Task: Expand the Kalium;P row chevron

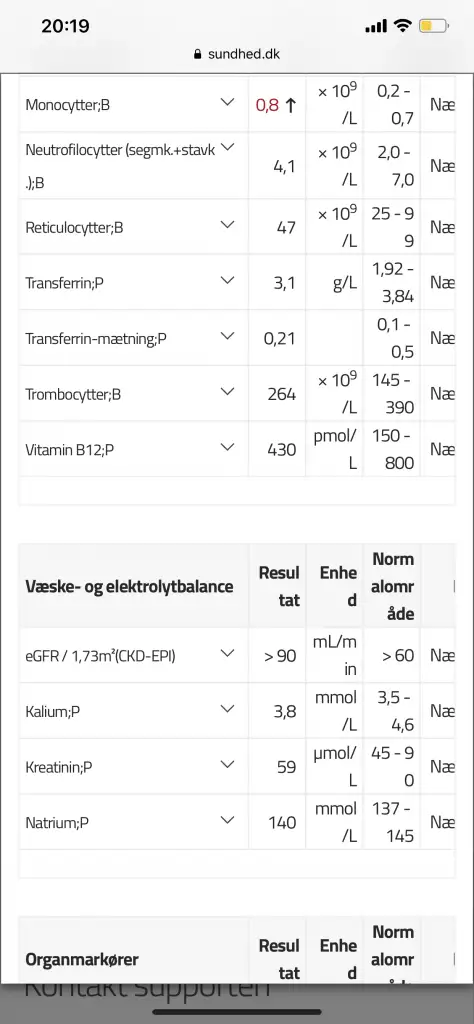Action: 227,708
